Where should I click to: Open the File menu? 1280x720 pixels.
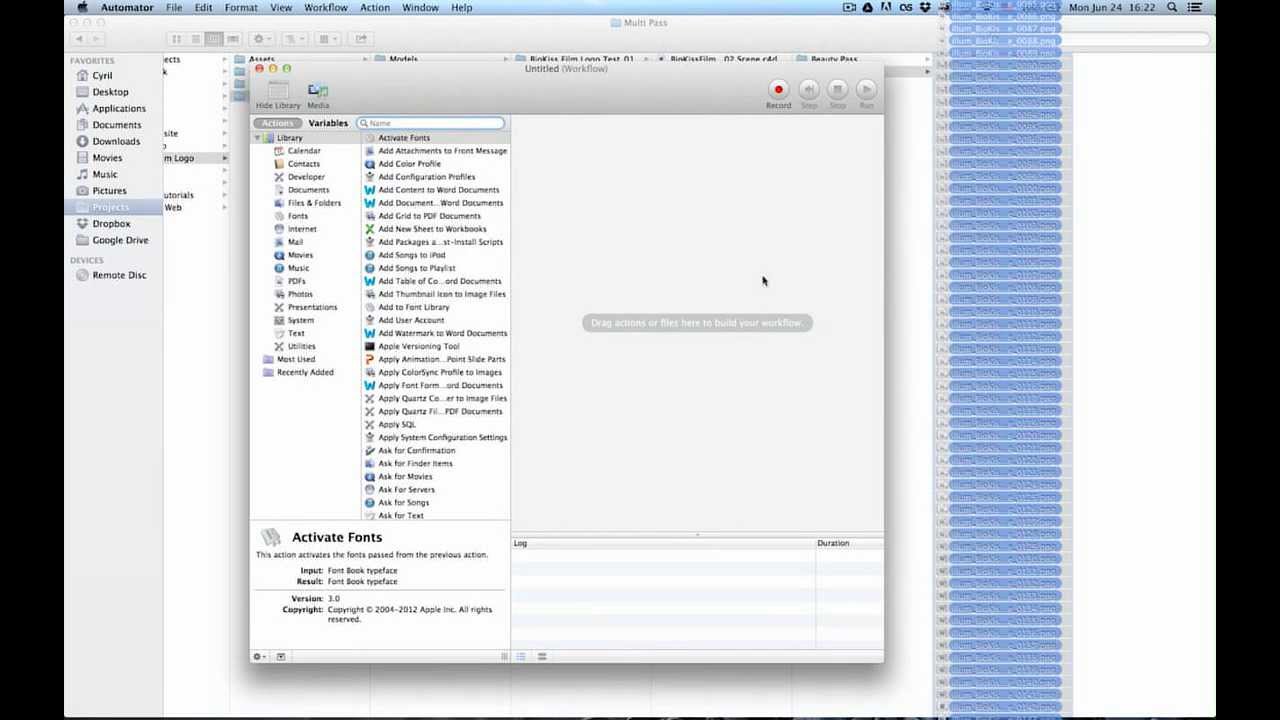coord(174,7)
